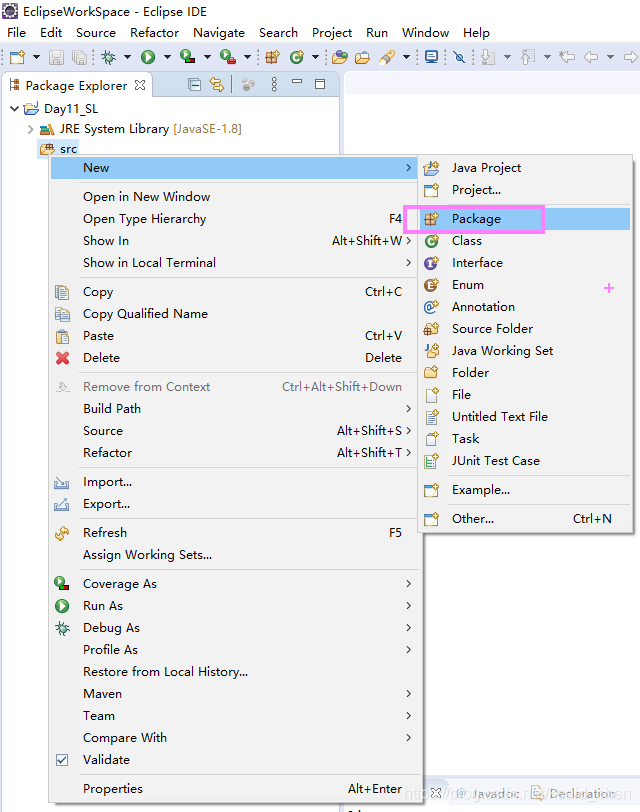Click the Search flashlight toolbar icon

tap(387, 56)
